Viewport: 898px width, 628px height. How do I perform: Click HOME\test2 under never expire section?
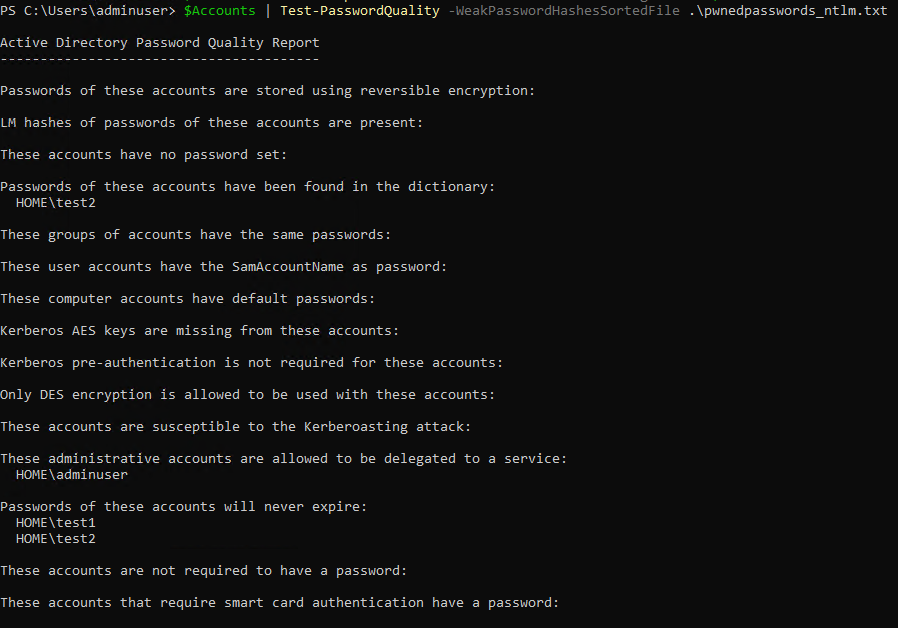56,539
